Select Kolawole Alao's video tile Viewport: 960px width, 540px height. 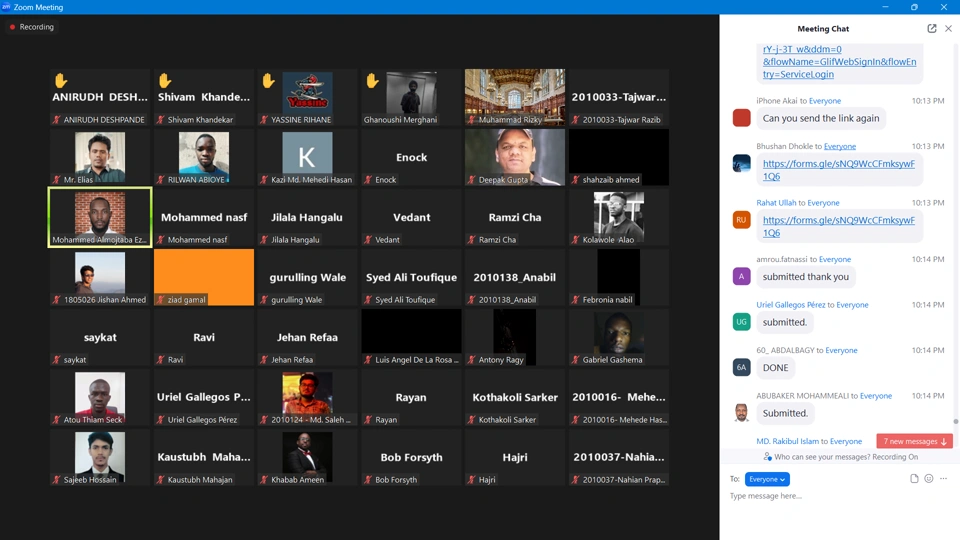(x=619, y=217)
